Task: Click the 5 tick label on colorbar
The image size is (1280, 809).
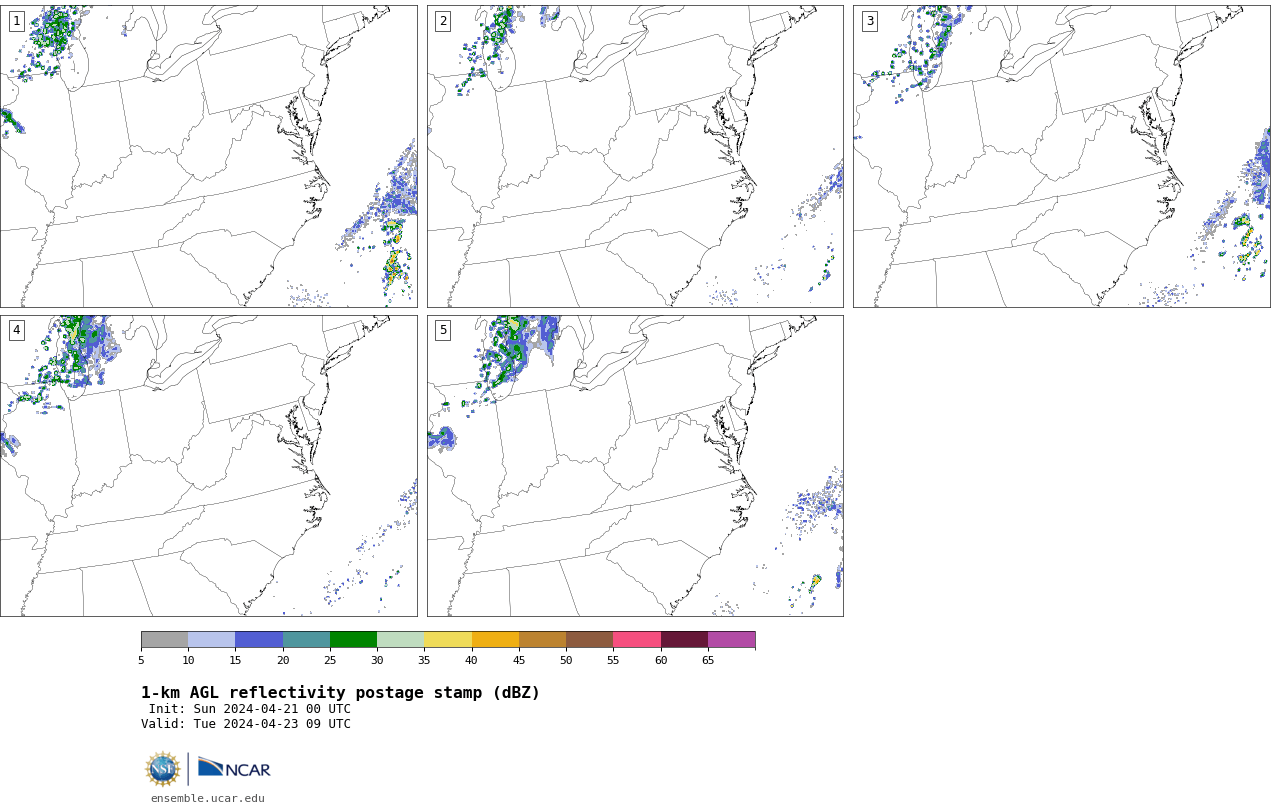Action: (141, 660)
